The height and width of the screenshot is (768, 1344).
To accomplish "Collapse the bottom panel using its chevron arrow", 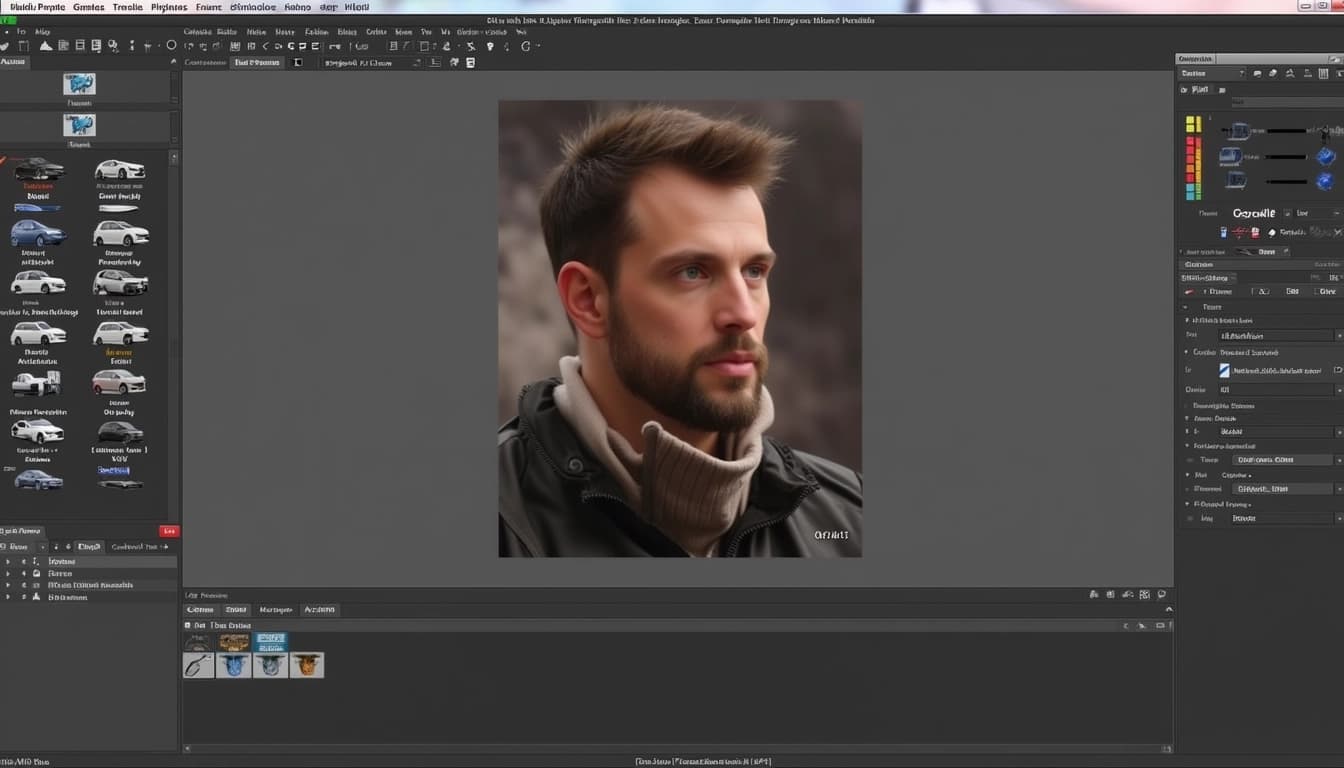I will tap(1168, 609).
